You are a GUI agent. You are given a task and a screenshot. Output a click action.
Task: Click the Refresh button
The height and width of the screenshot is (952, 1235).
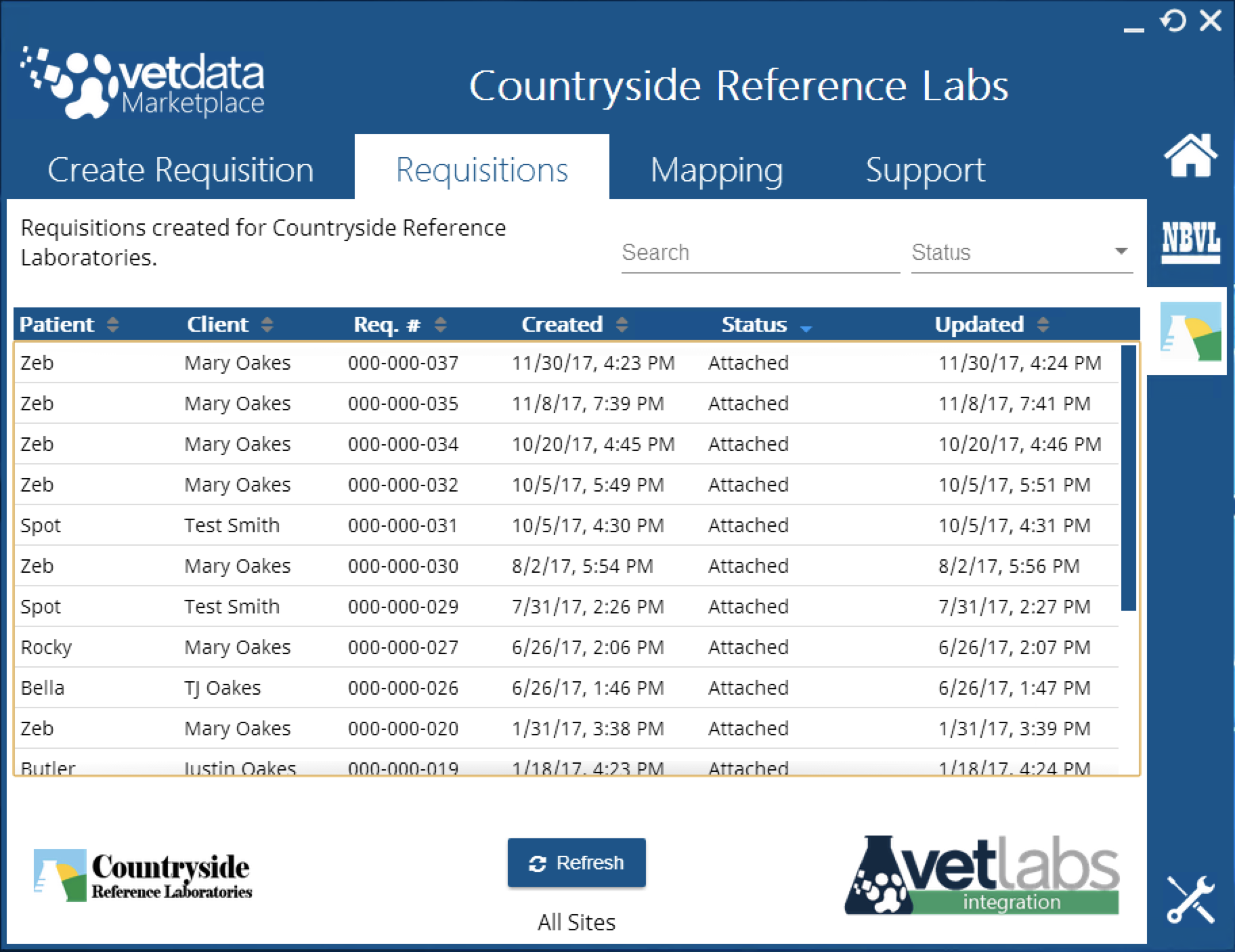tap(577, 863)
